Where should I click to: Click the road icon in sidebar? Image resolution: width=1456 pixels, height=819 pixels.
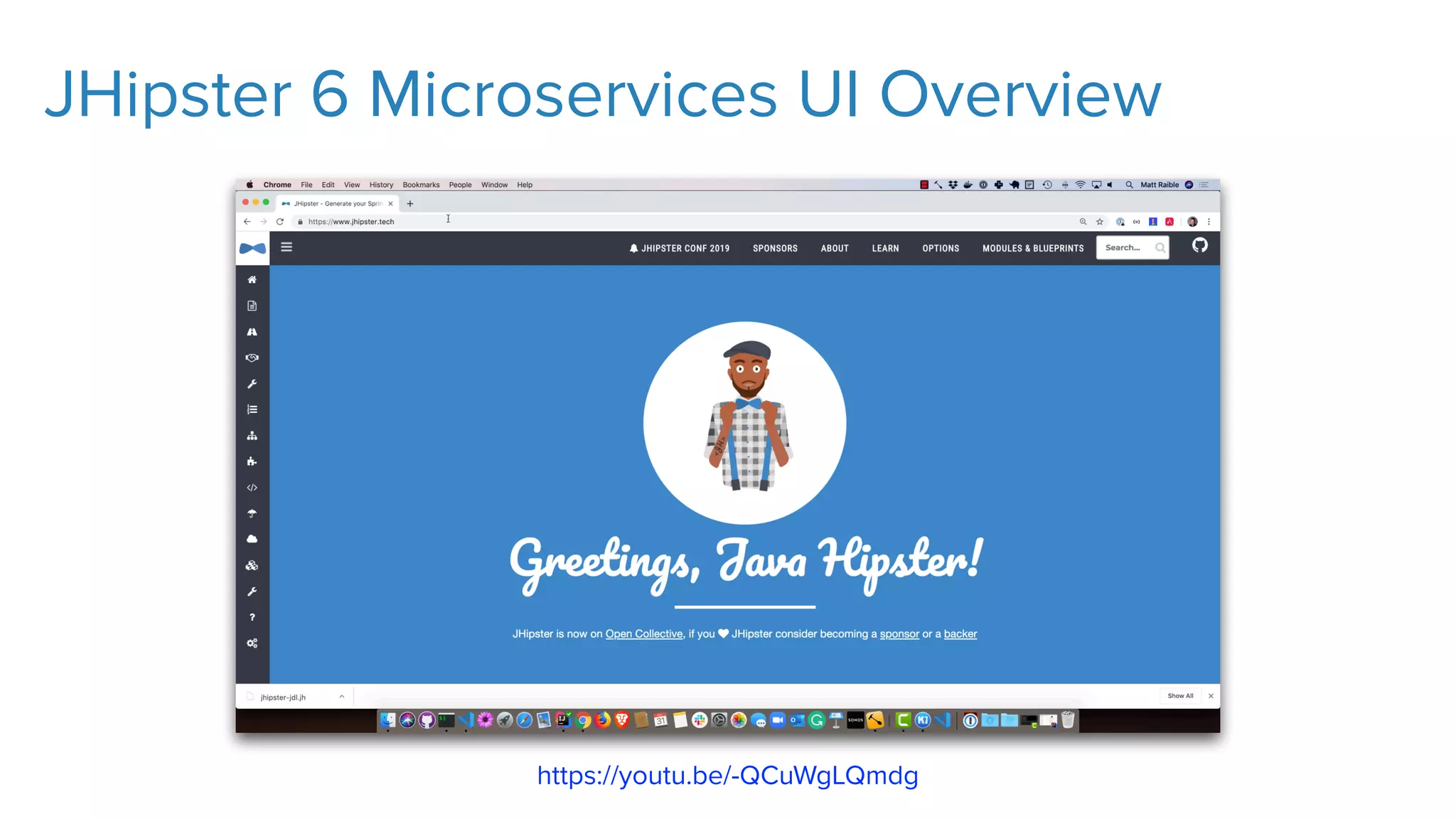[x=252, y=332]
